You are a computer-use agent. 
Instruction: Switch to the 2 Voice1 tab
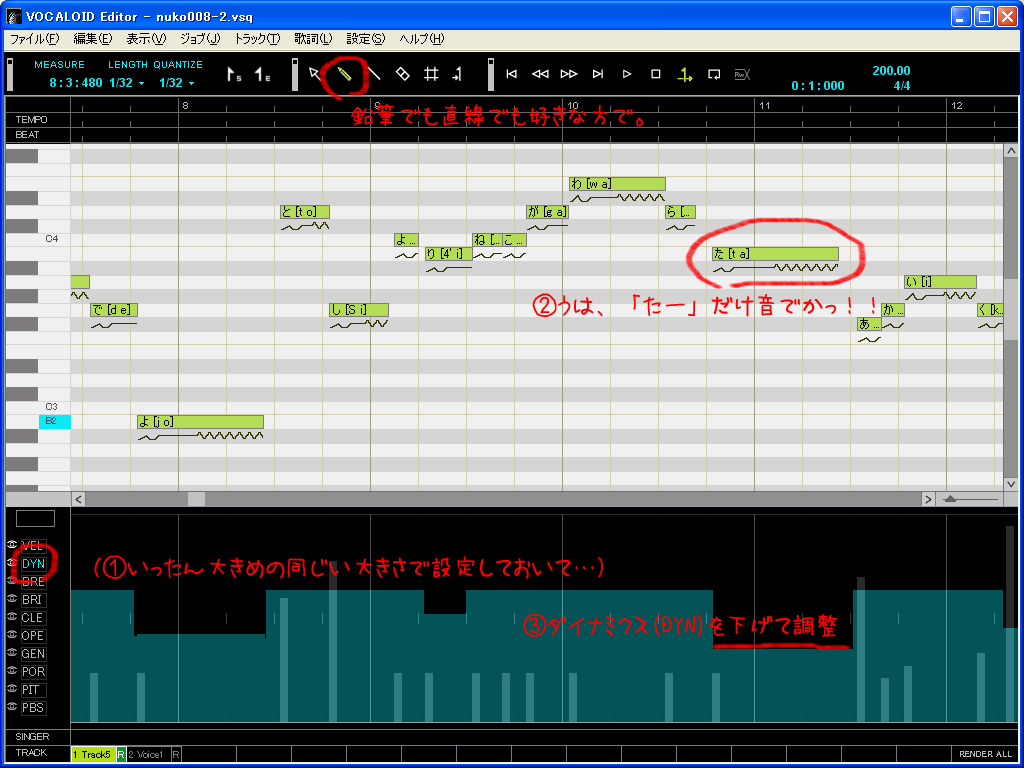point(148,754)
